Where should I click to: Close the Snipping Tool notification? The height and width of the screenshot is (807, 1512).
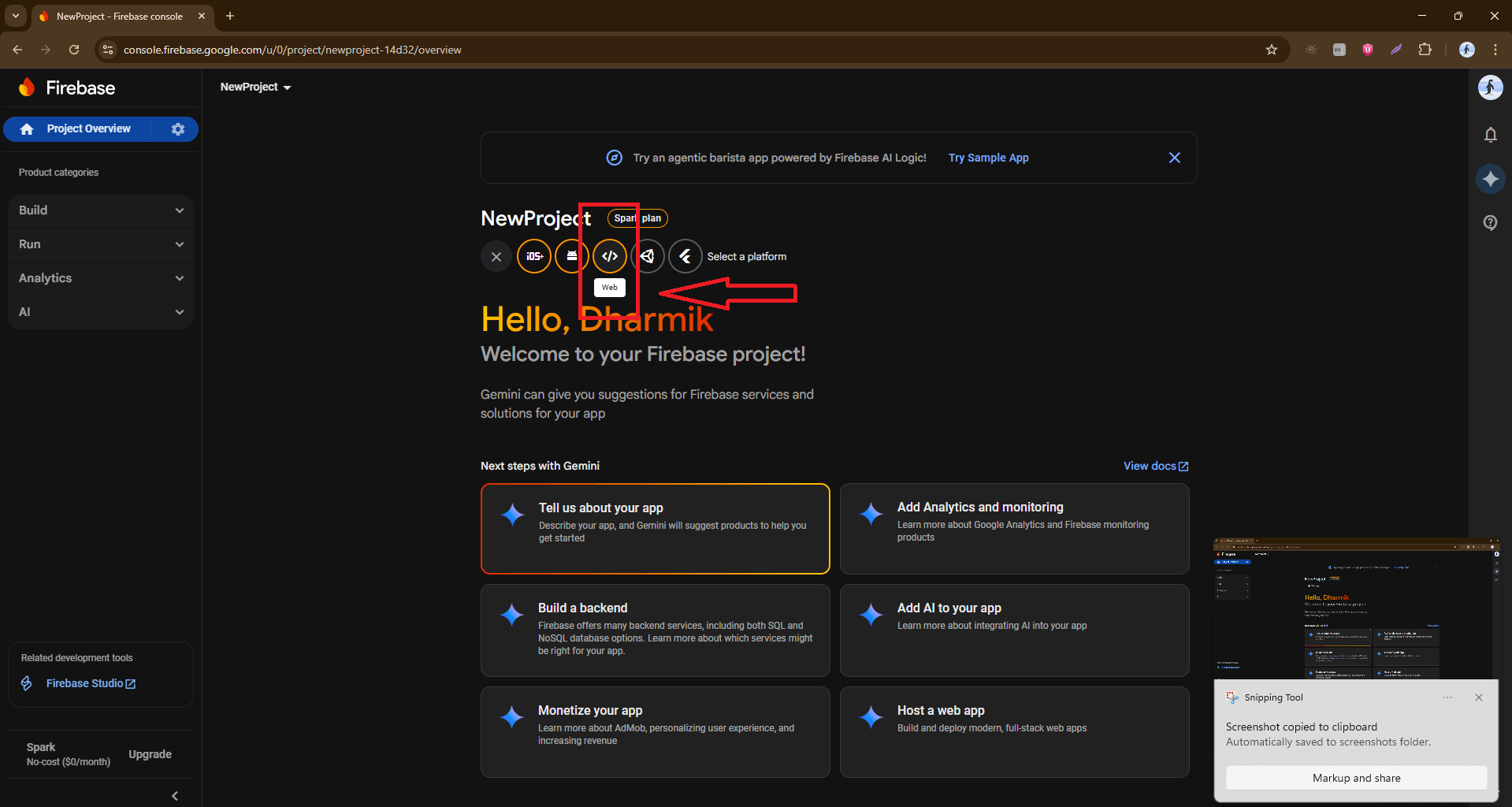1479,697
